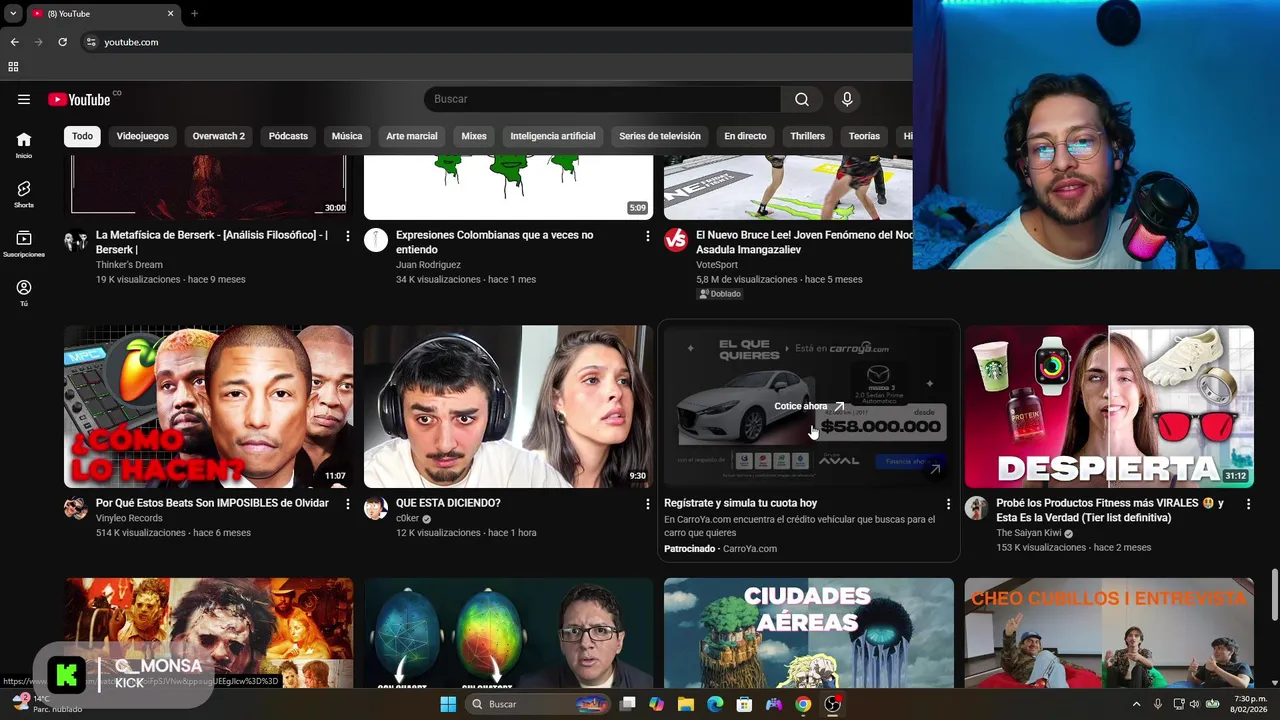The image size is (1280, 720).
Task: Filter by Overwatch 2 chip
Action: pos(218,136)
